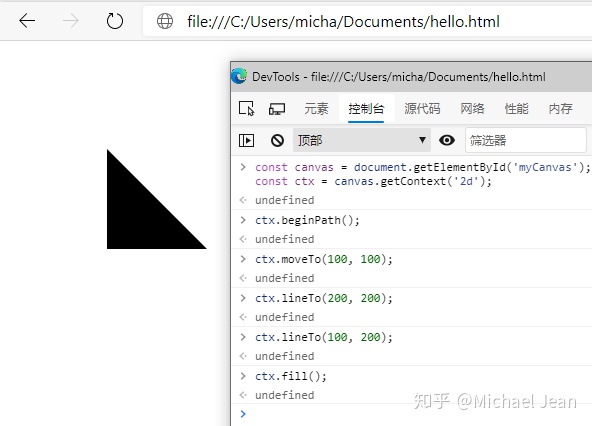Open the 源代码 tab
Viewport: 592px width, 426px height.
pyautogui.click(x=422, y=109)
